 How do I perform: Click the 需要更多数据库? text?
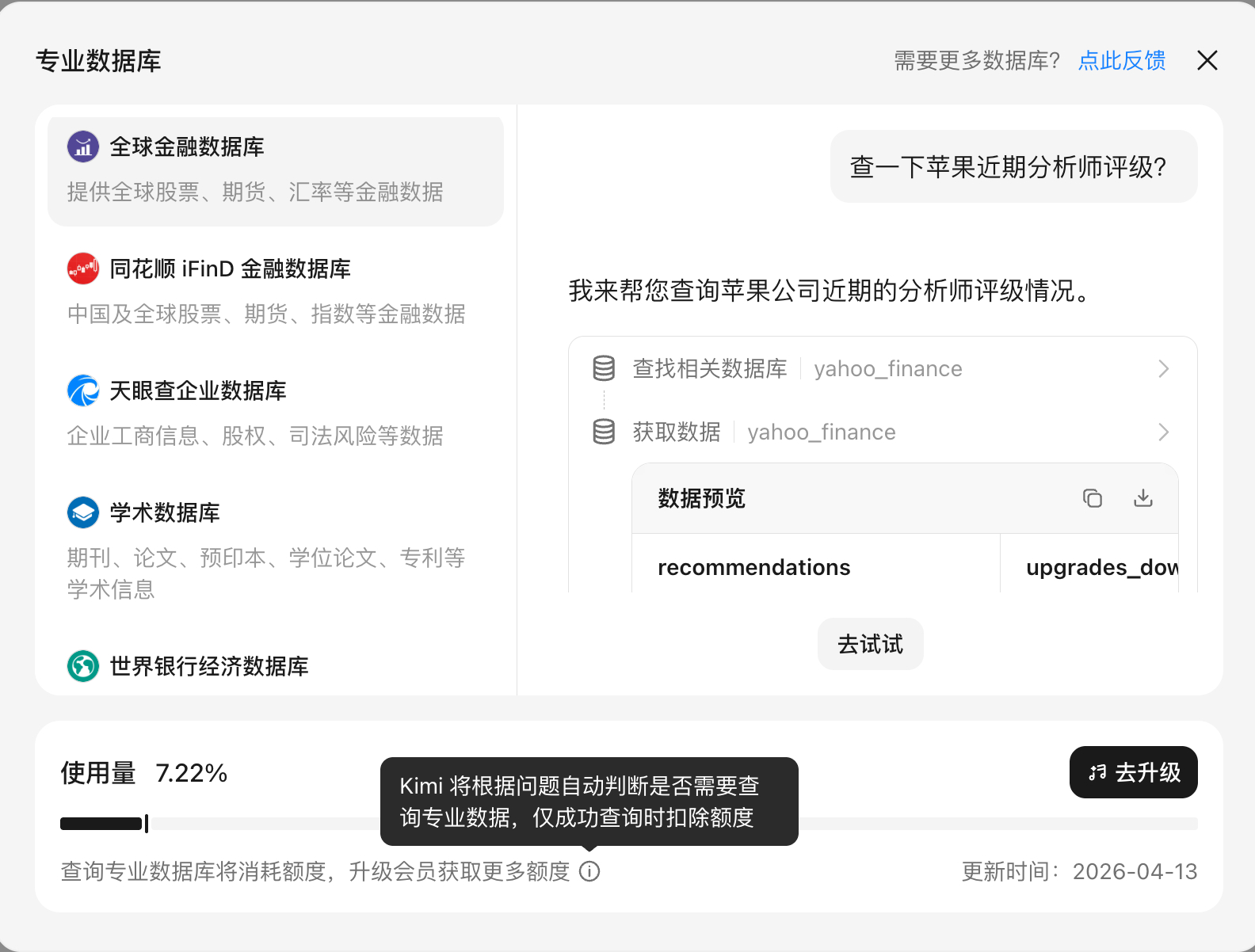[977, 60]
